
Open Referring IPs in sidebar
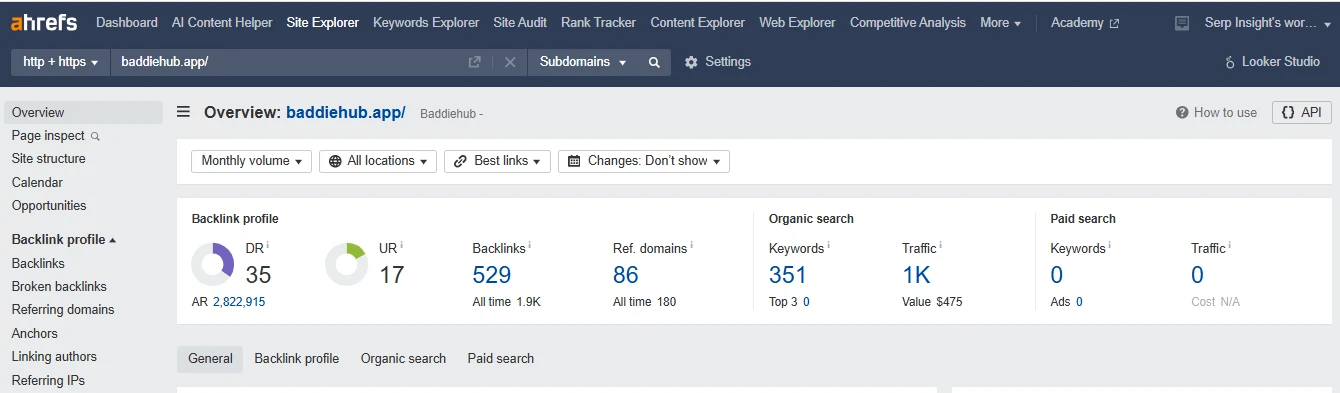tap(48, 381)
